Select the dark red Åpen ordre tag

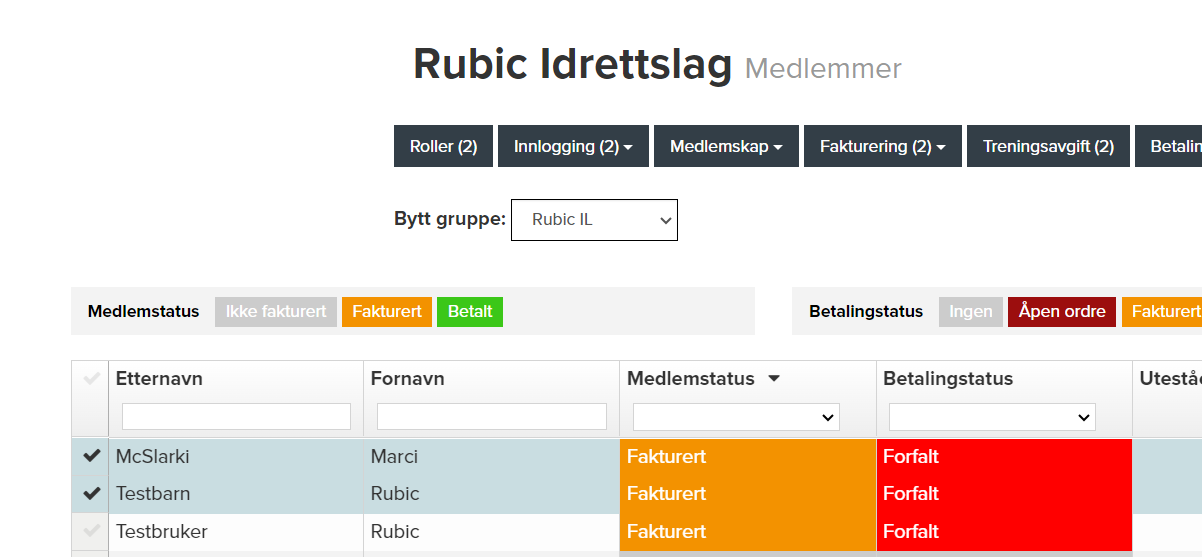tap(1062, 312)
